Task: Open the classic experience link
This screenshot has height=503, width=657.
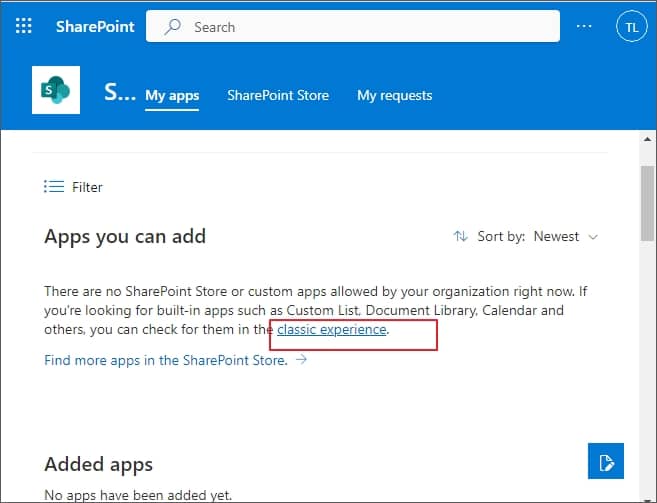Action: 331,329
